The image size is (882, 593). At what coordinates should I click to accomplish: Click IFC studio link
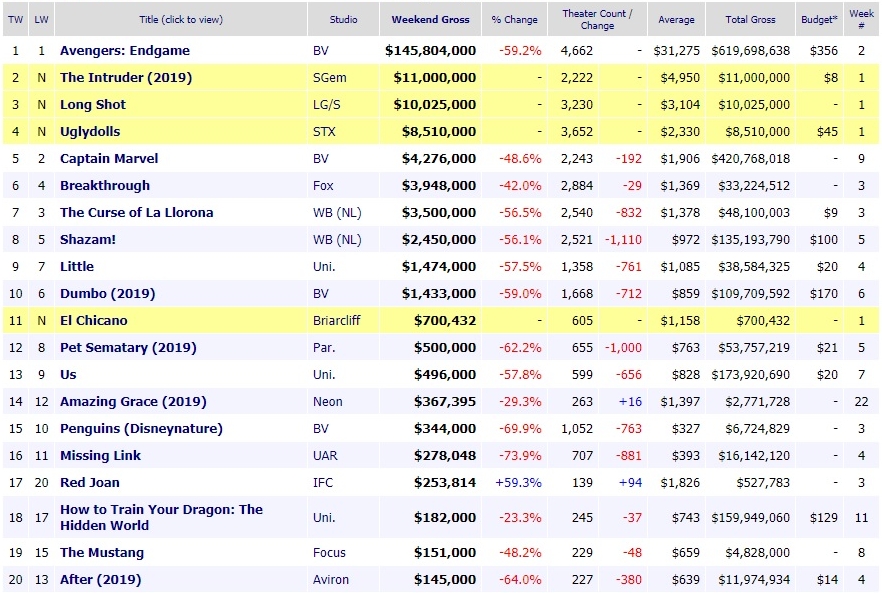click(323, 483)
